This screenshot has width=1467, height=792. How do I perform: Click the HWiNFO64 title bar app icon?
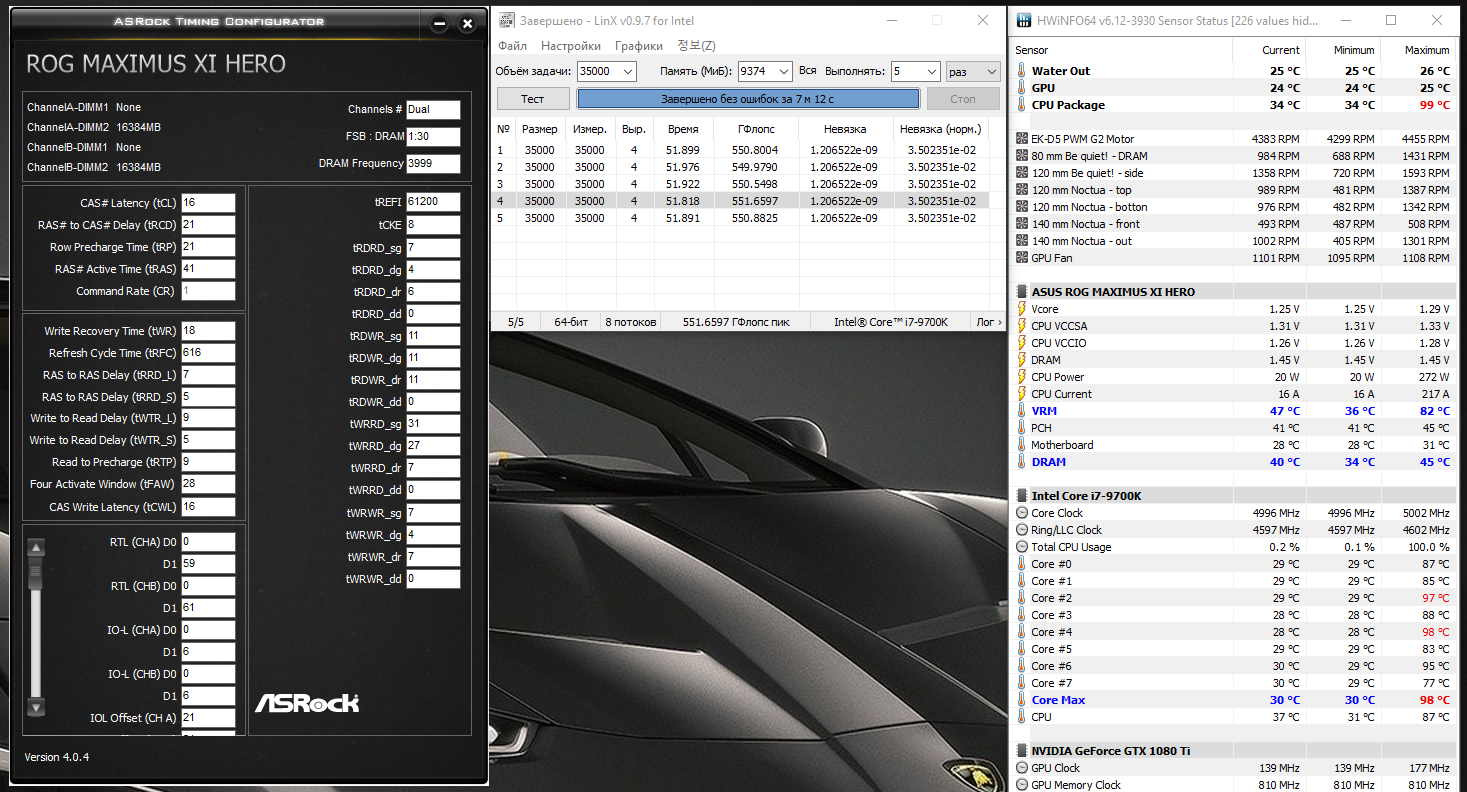1023,20
